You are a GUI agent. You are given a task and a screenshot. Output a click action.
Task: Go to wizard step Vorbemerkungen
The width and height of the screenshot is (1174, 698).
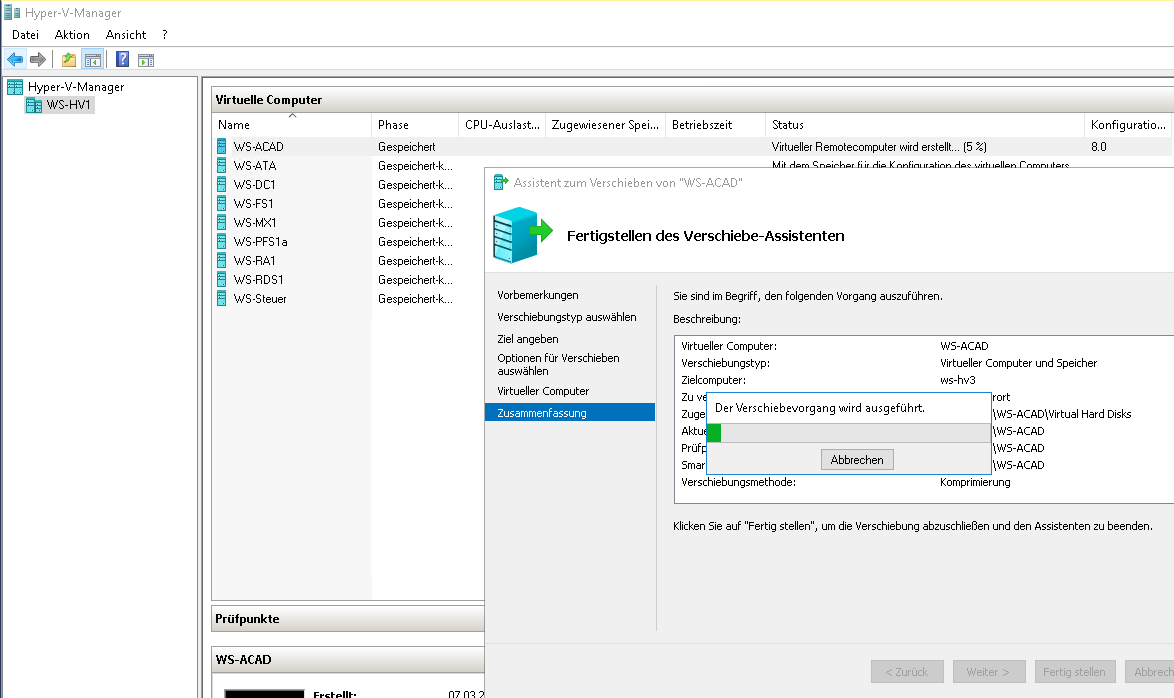coord(538,295)
